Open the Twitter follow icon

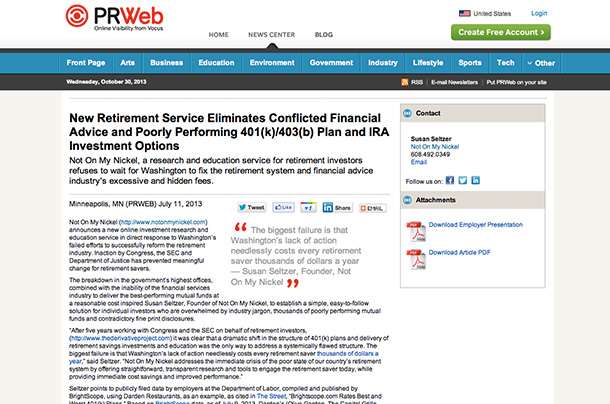tap(462, 181)
